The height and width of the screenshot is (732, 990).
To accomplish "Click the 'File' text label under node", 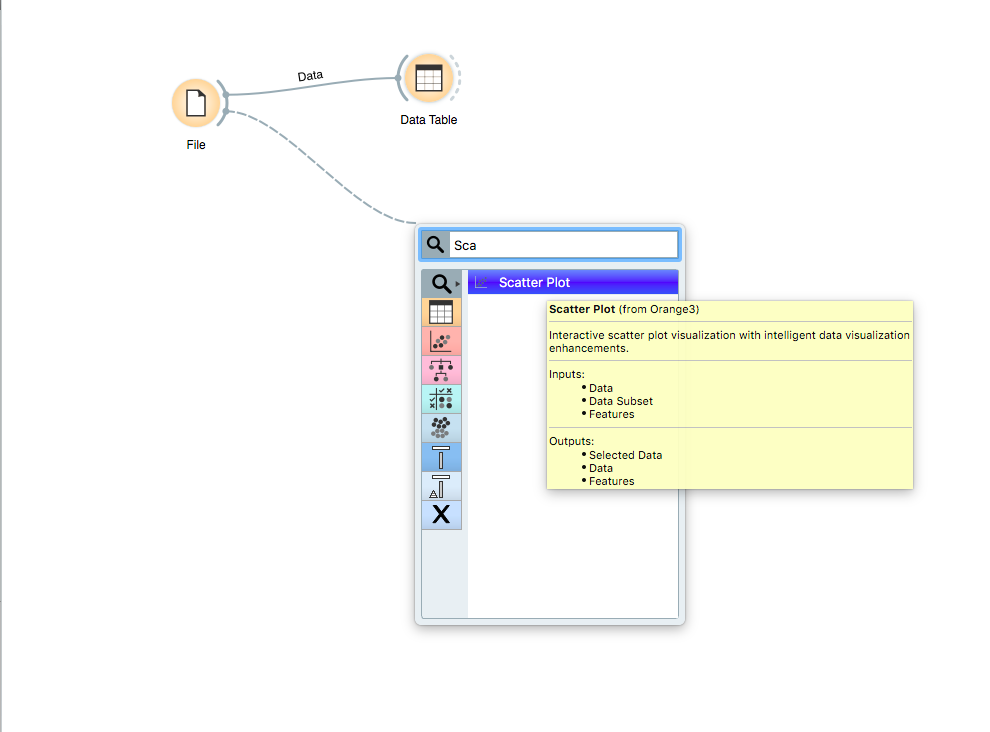I will (x=196, y=145).
